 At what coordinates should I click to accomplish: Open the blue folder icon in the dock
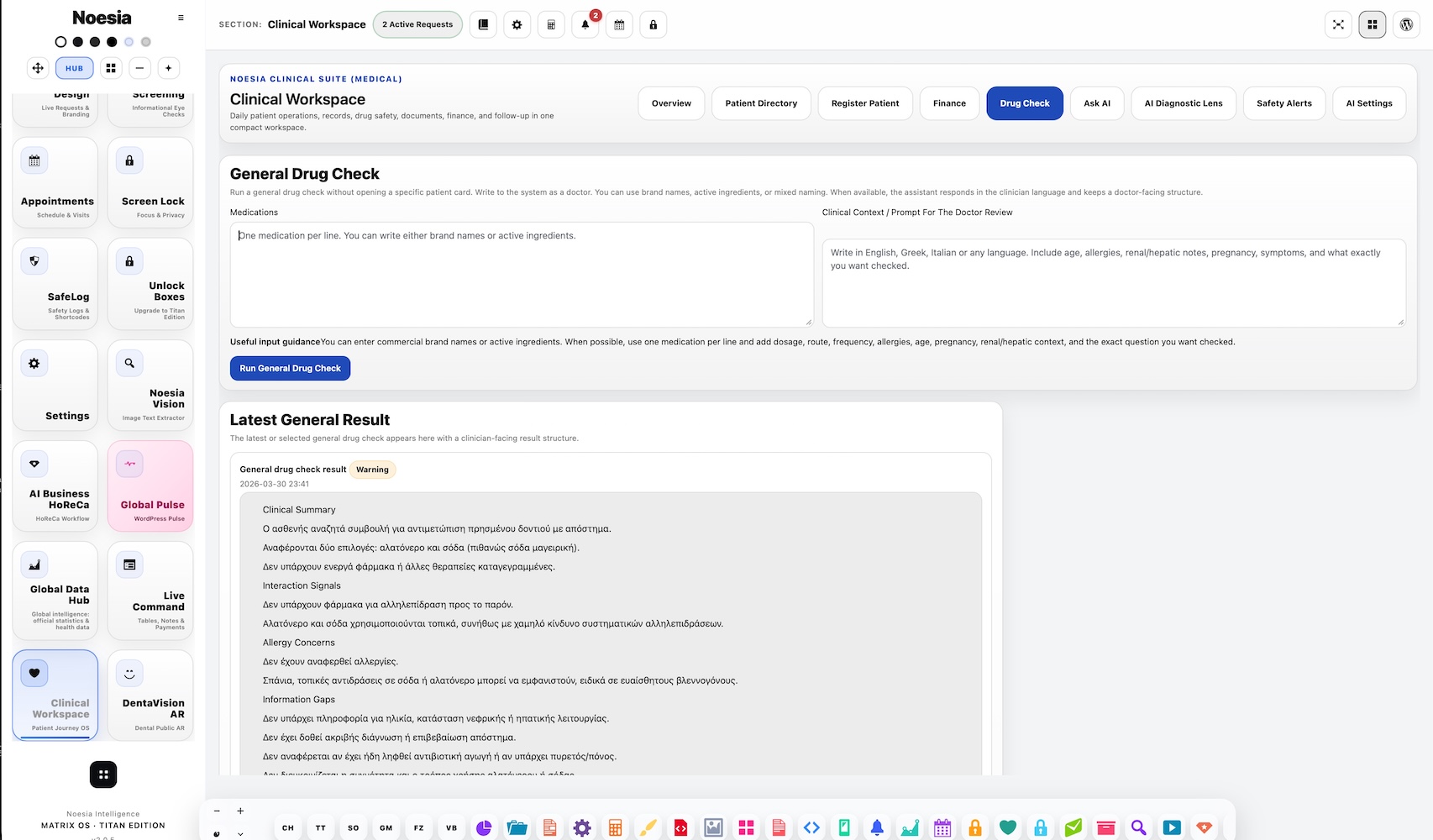click(517, 827)
